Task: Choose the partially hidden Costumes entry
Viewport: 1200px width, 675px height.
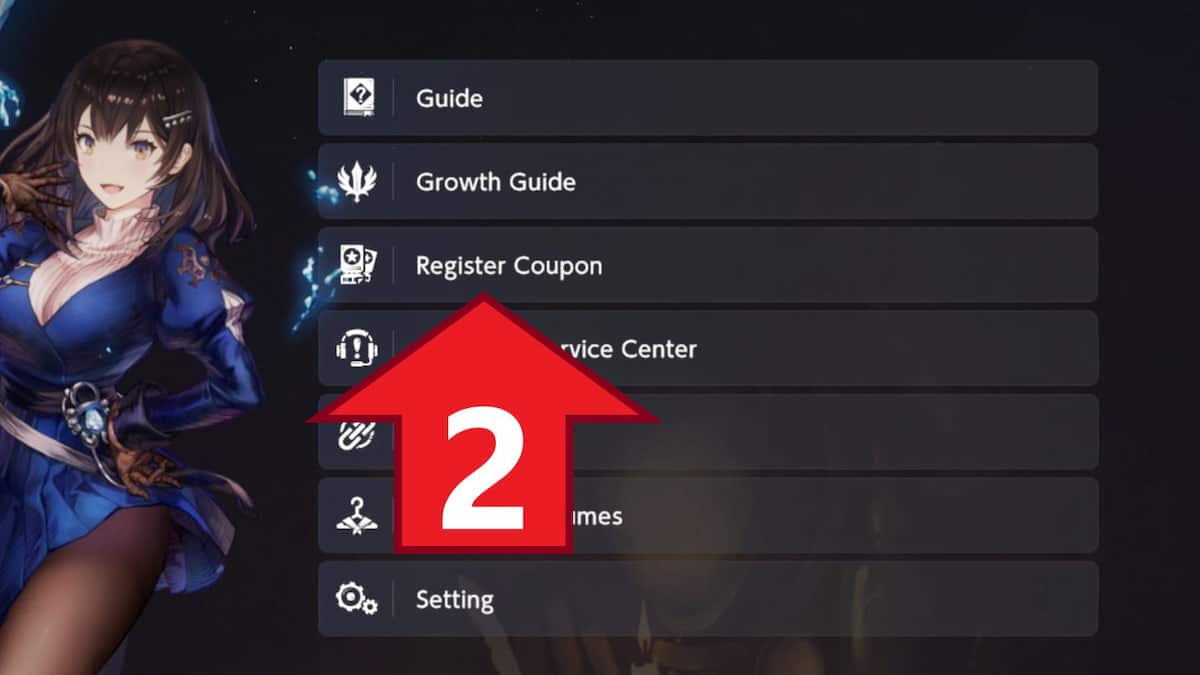Action: click(708, 516)
